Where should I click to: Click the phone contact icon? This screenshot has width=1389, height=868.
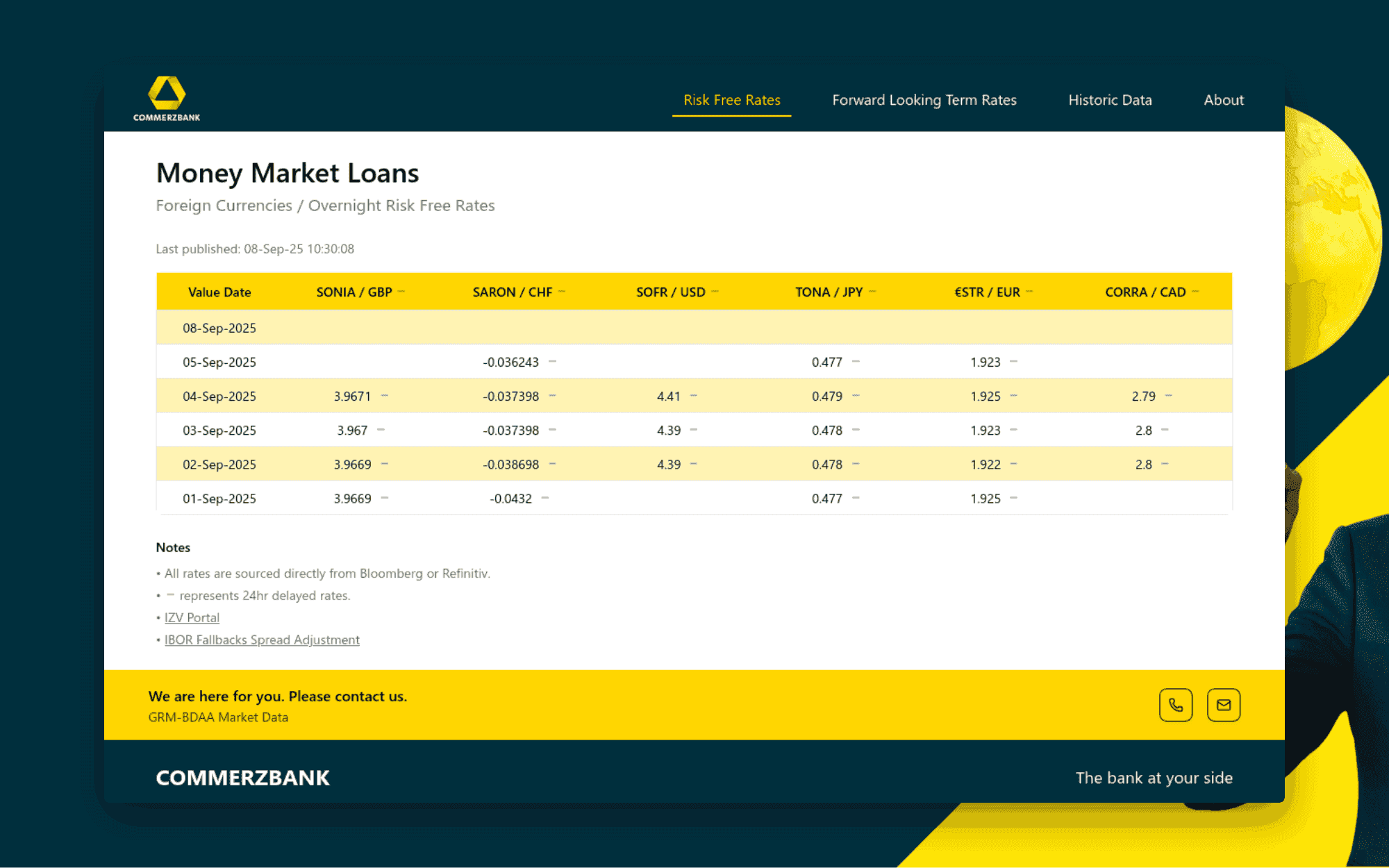(x=1176, y=705)
